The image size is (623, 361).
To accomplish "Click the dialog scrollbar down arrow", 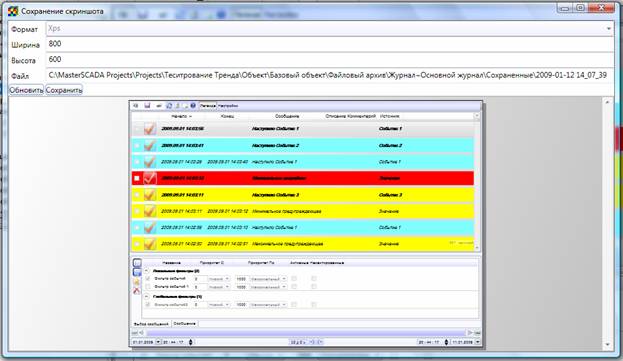I will [607, 344].
